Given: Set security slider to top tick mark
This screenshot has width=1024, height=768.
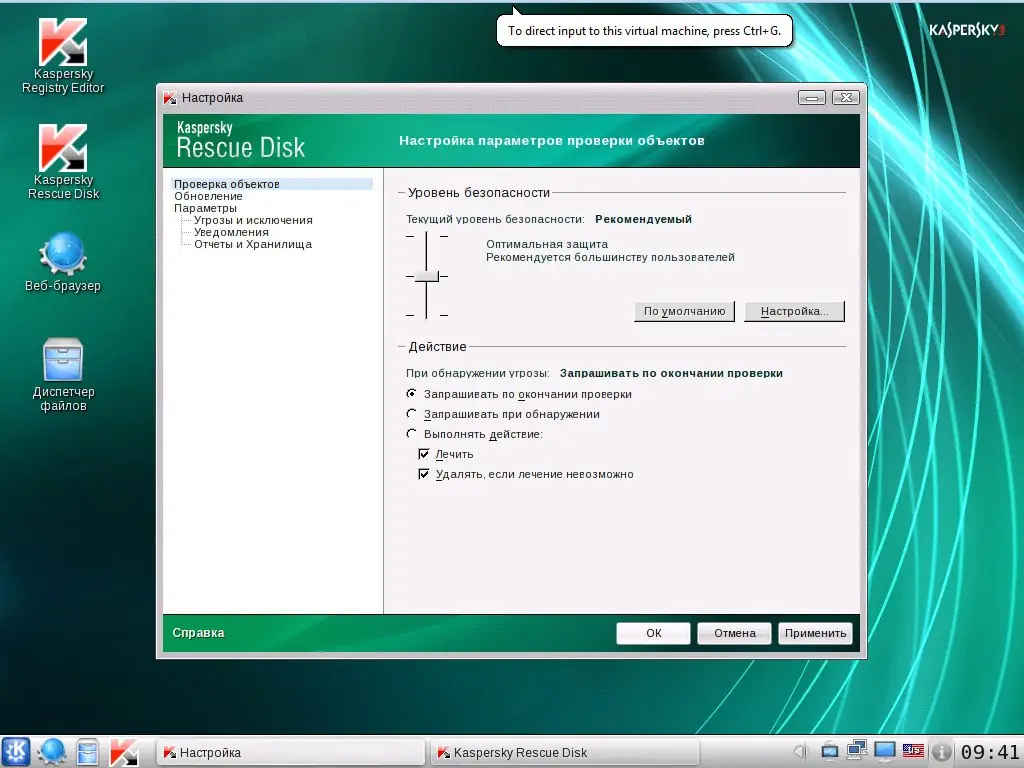Looking at the screenshot, I should point(426,236).
